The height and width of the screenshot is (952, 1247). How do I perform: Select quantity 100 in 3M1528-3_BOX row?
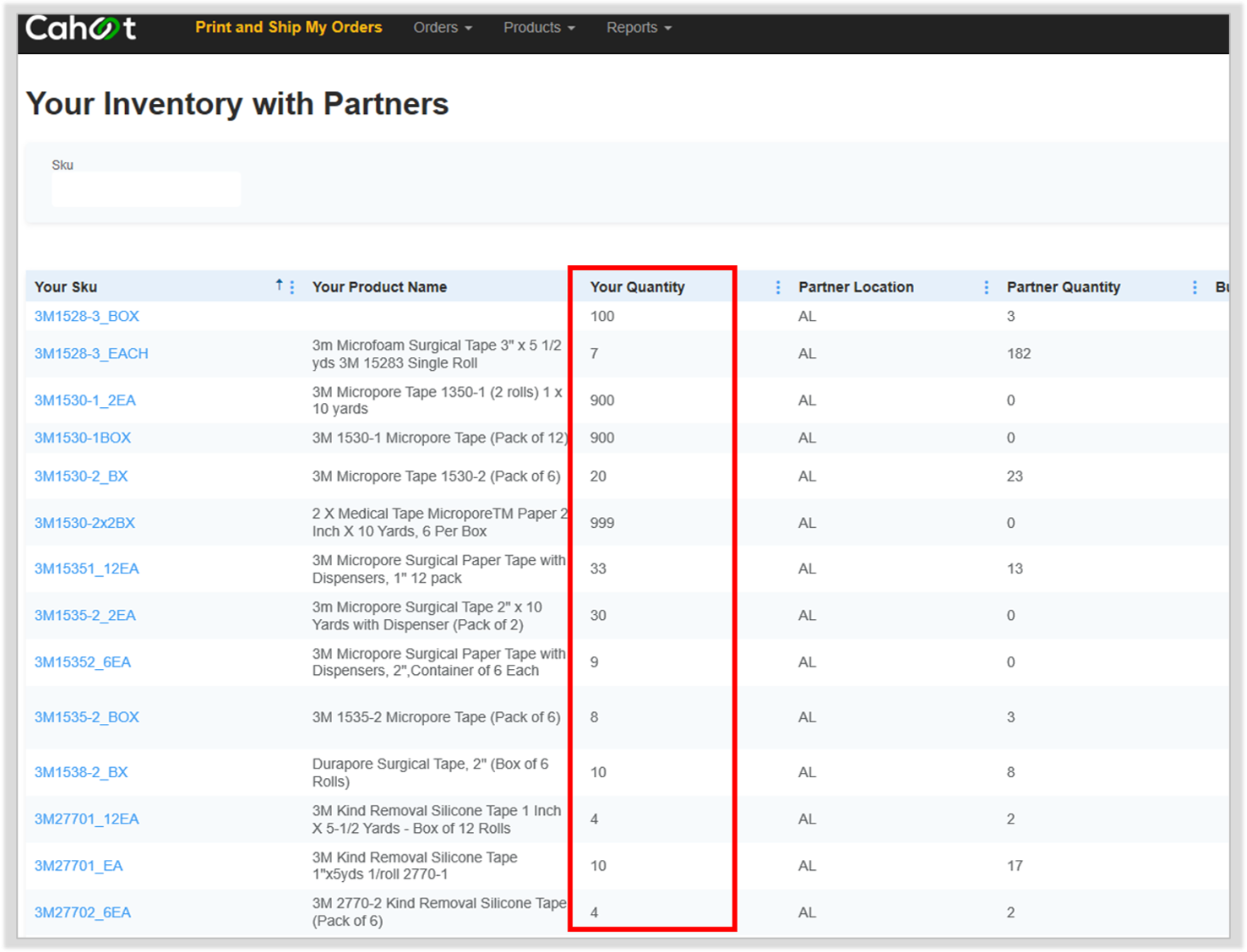pos(602,316)
